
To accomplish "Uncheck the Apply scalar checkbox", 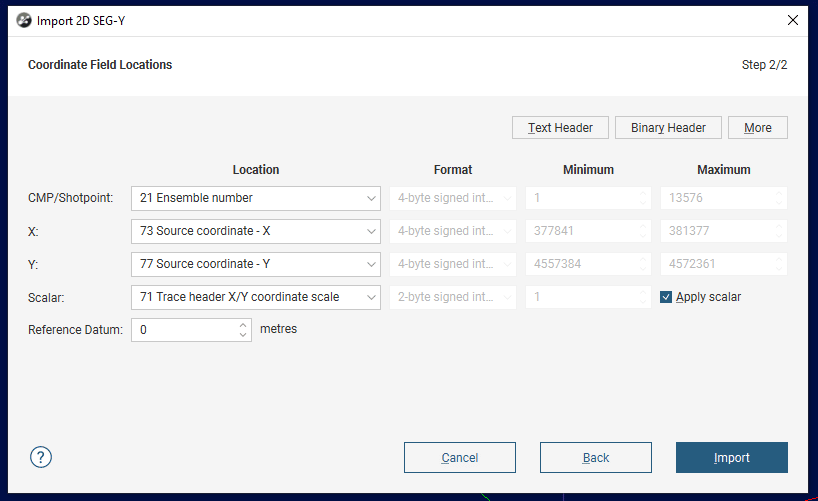I will coord(666,297).
